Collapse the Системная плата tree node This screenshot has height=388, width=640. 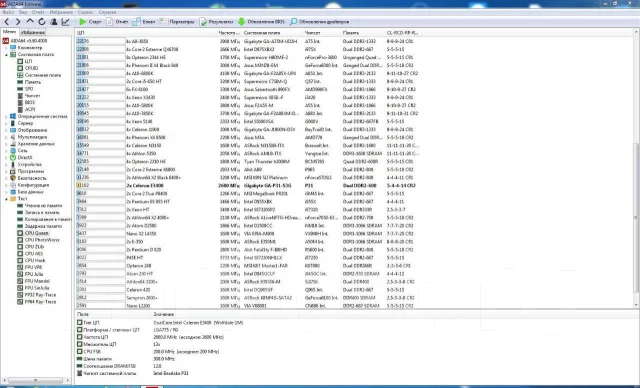point(6,54)
